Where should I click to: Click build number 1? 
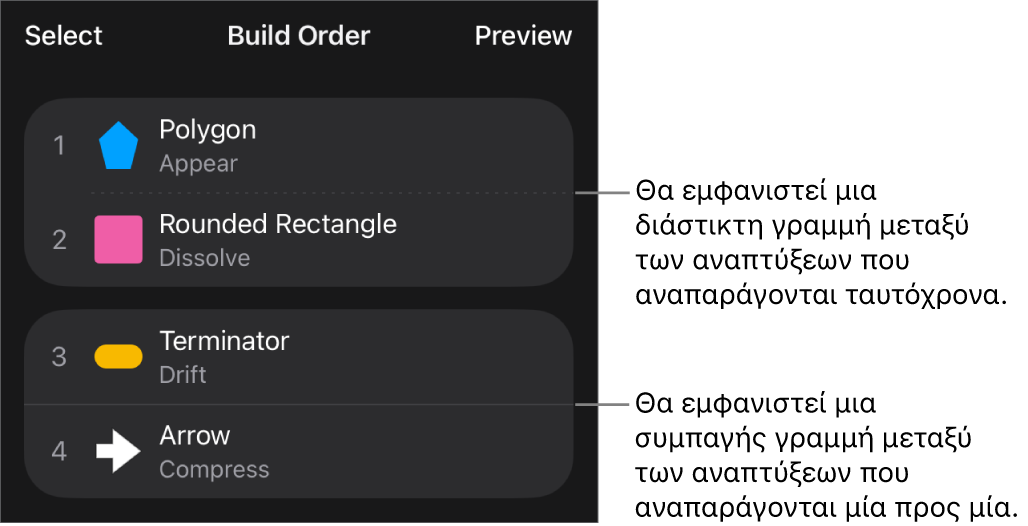pyautogui.click(x=59, y=146)
